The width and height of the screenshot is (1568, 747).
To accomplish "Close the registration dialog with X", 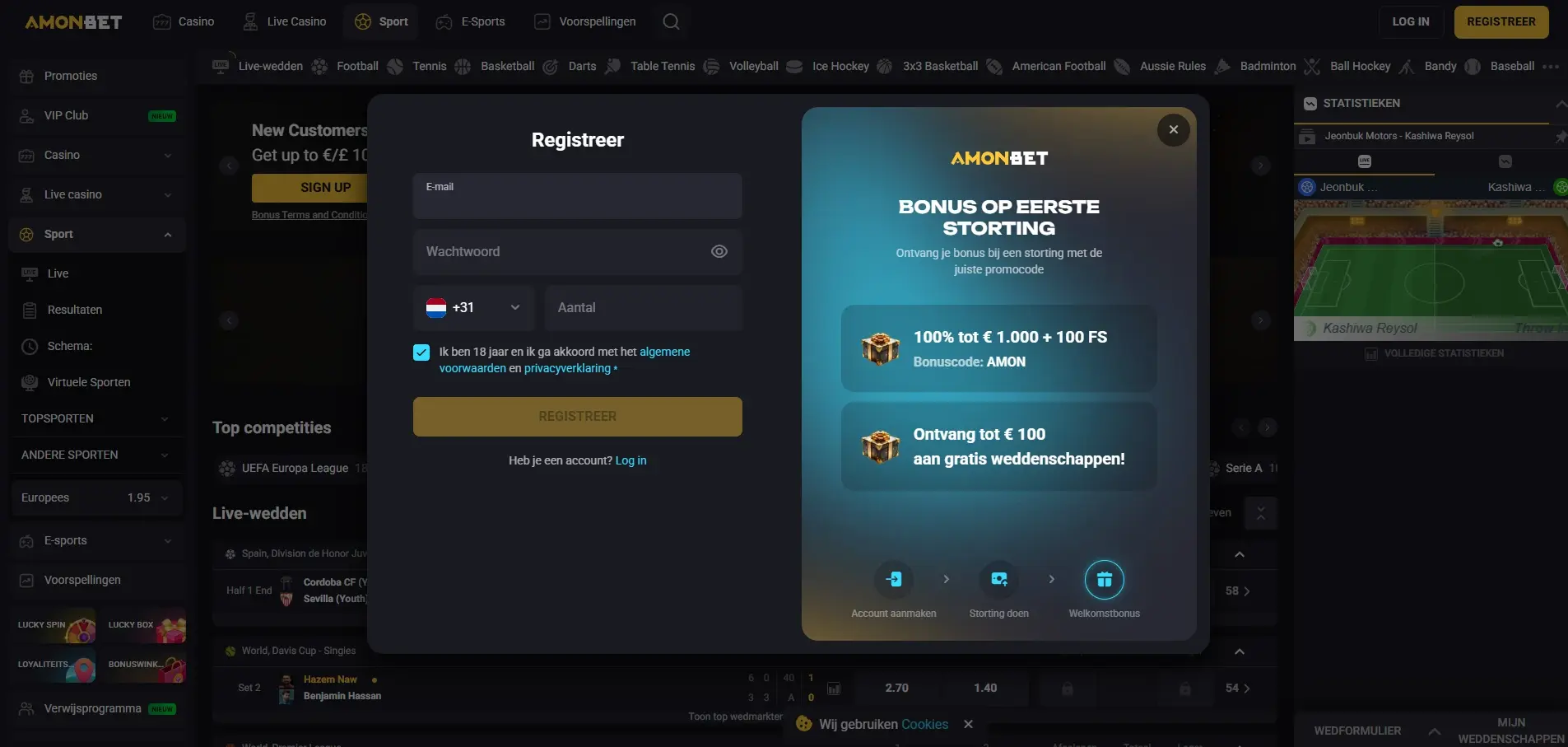I will tap(1174, 129).
